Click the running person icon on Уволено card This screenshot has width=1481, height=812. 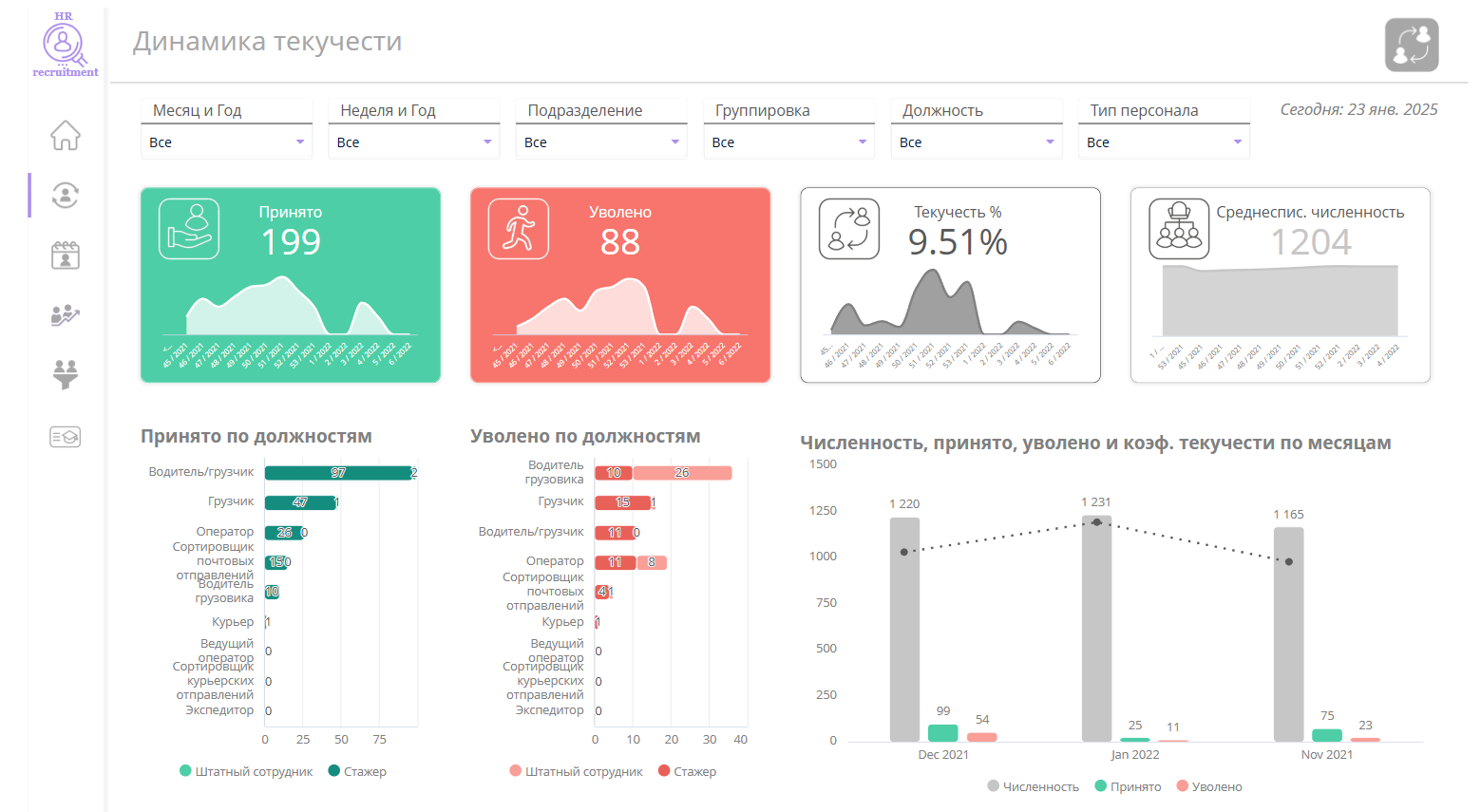click(x=519, y=229)
